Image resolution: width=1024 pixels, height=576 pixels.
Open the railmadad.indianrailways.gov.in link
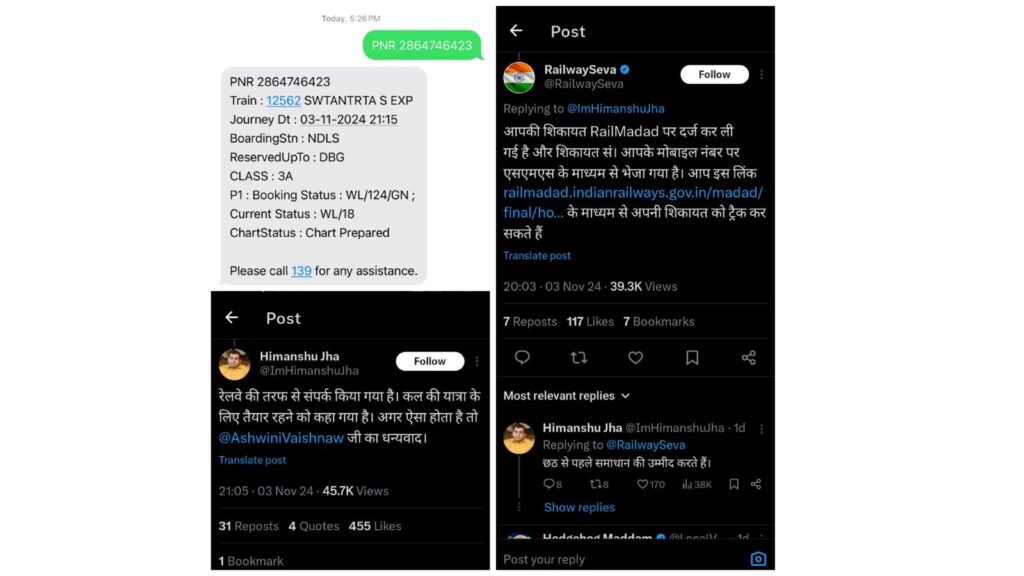(x=632, y=192)
